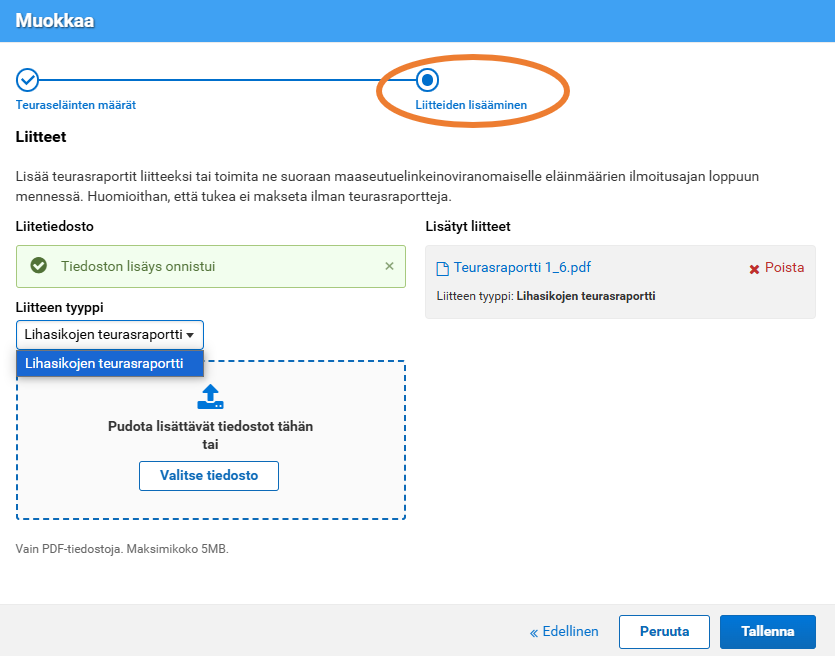Open the Teurasraportti 1_6.pdf attachment link

(522, 267)
